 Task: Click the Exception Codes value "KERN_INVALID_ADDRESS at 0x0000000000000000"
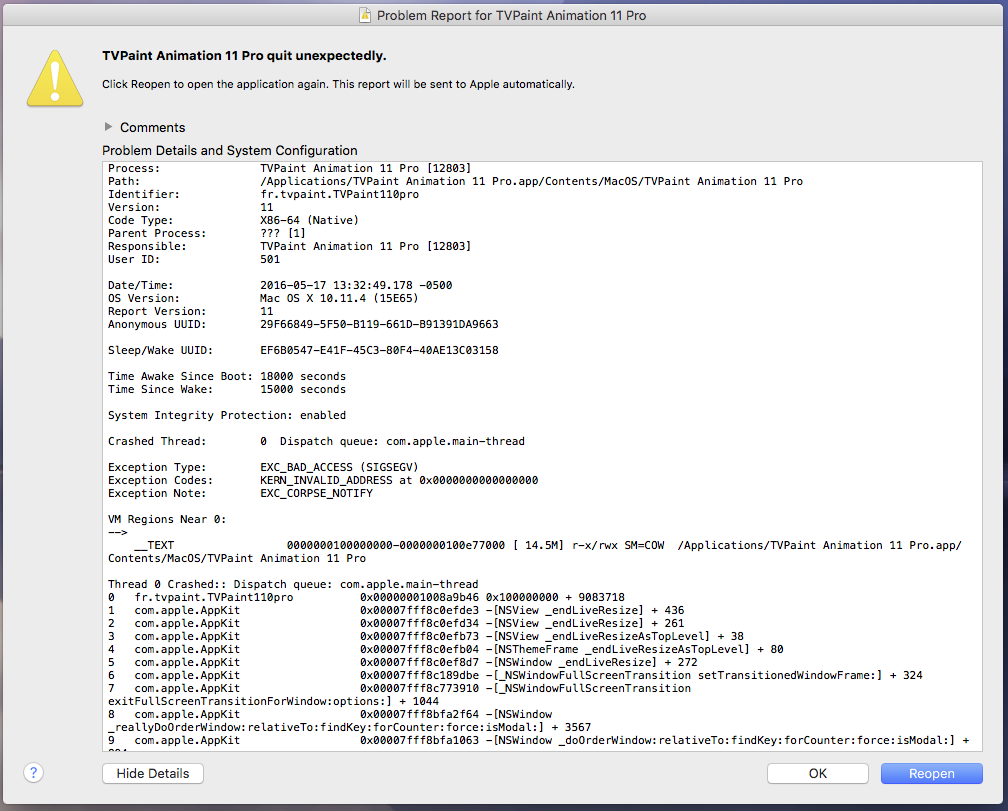pyautogui.click(x=399, y=480)
